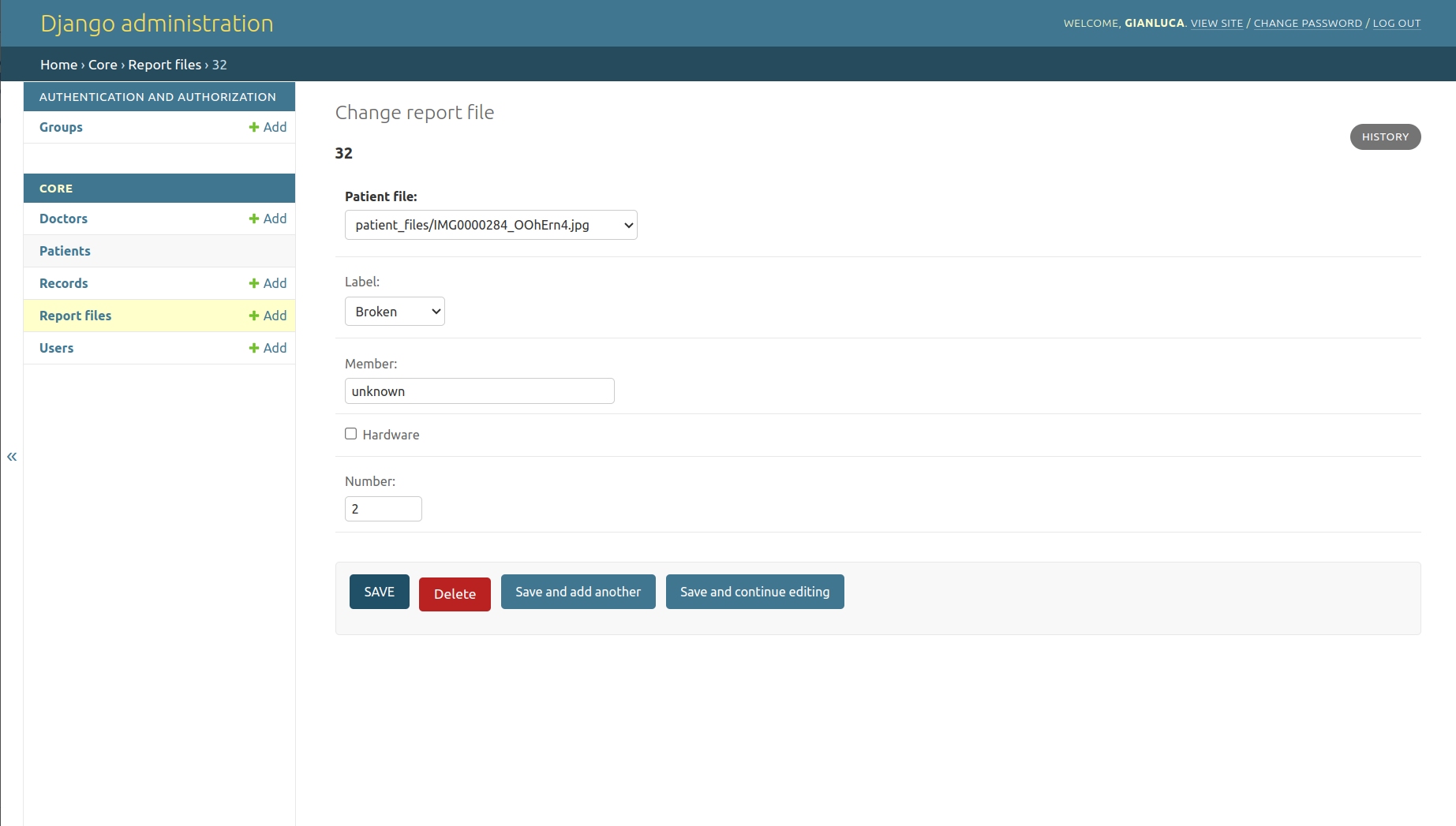Go to Report files in the breadcrumb
Viewport: 1456px width, 826px height.
tap(165, 65)
